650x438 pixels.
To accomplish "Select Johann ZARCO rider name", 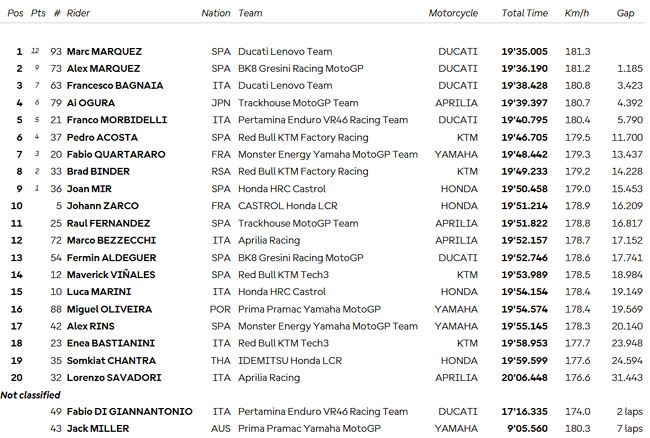I will pyautogui.click(x=103, y=206).
